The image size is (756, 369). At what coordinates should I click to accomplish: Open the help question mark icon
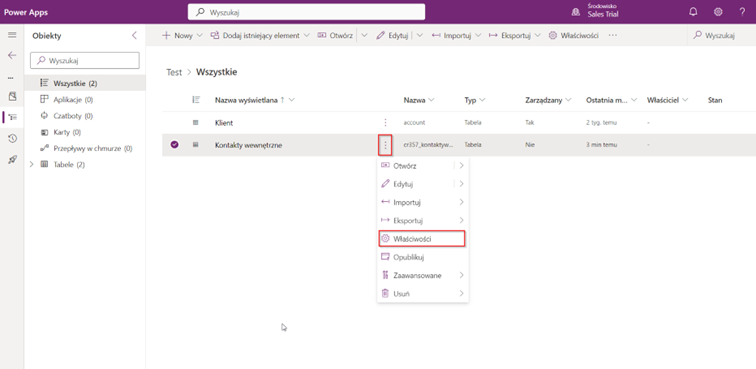click(x=742, y=12)
